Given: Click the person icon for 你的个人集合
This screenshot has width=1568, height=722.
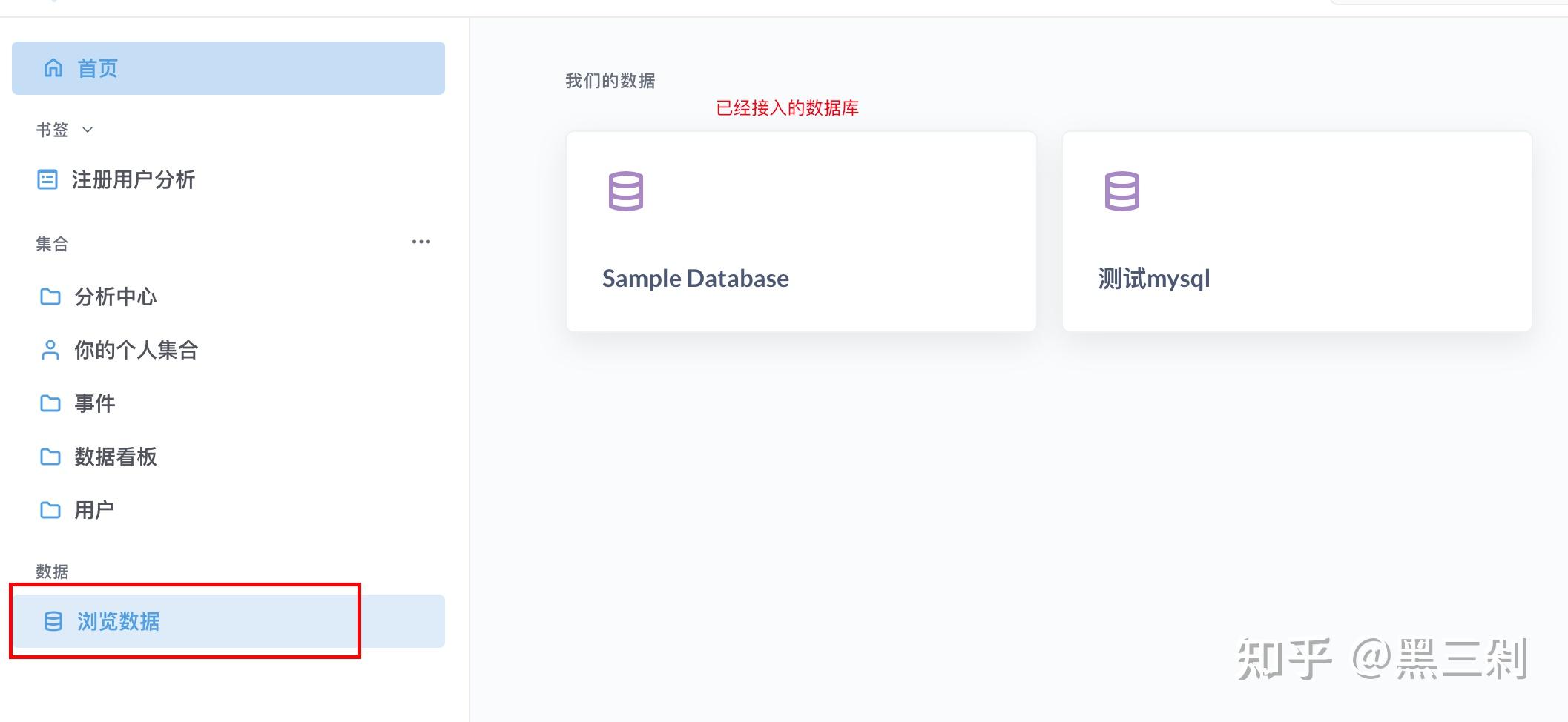Looking at the screenshot, I should [x=50, y=350].
